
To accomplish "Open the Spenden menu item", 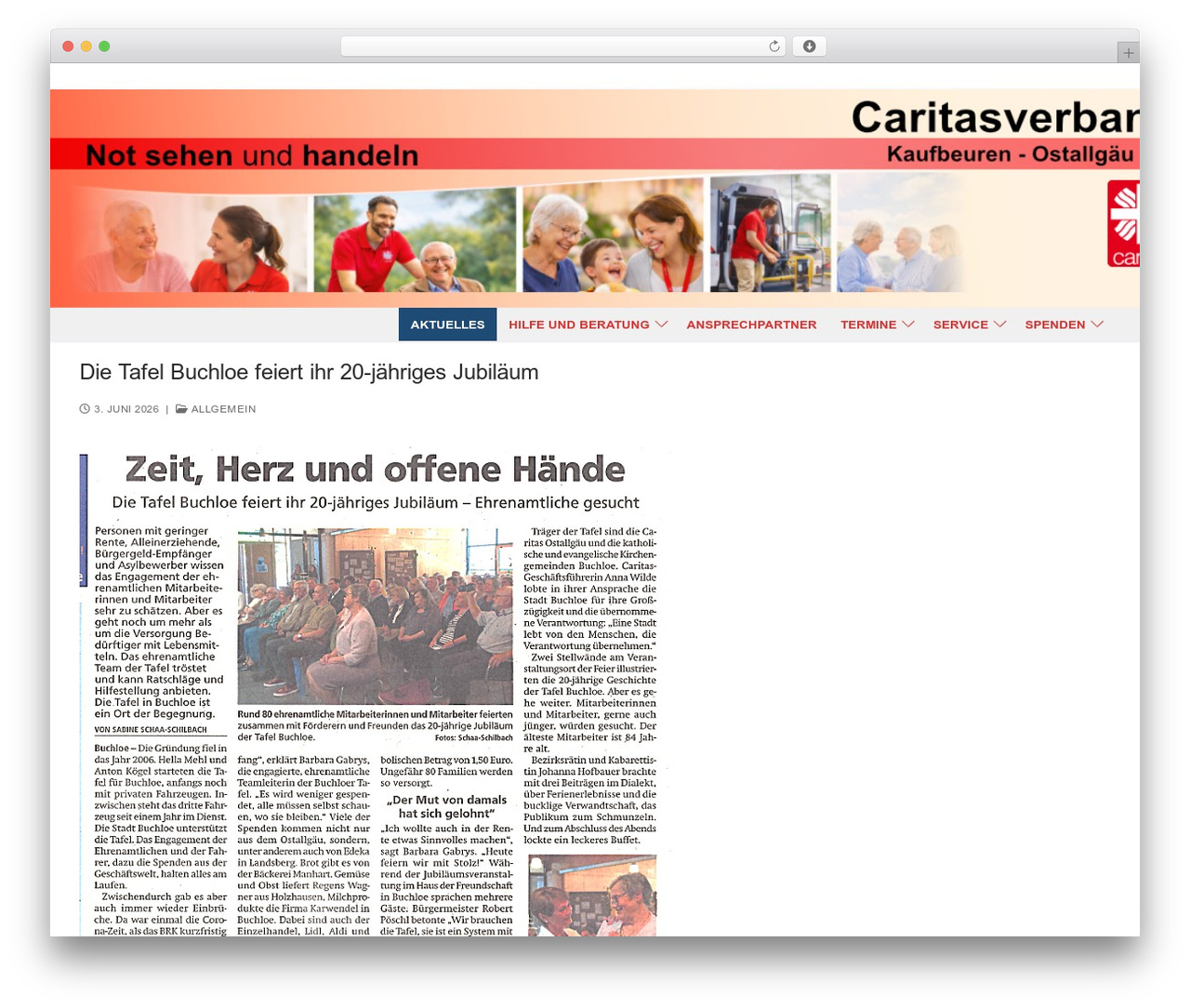I will [1054, 325].
